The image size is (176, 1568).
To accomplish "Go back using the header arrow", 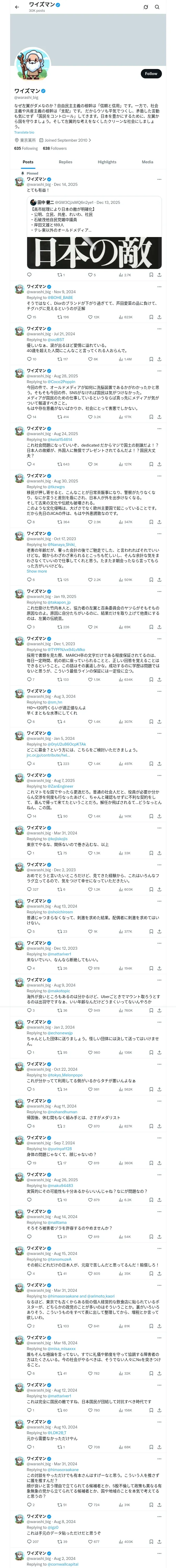I will click(16, 7).
